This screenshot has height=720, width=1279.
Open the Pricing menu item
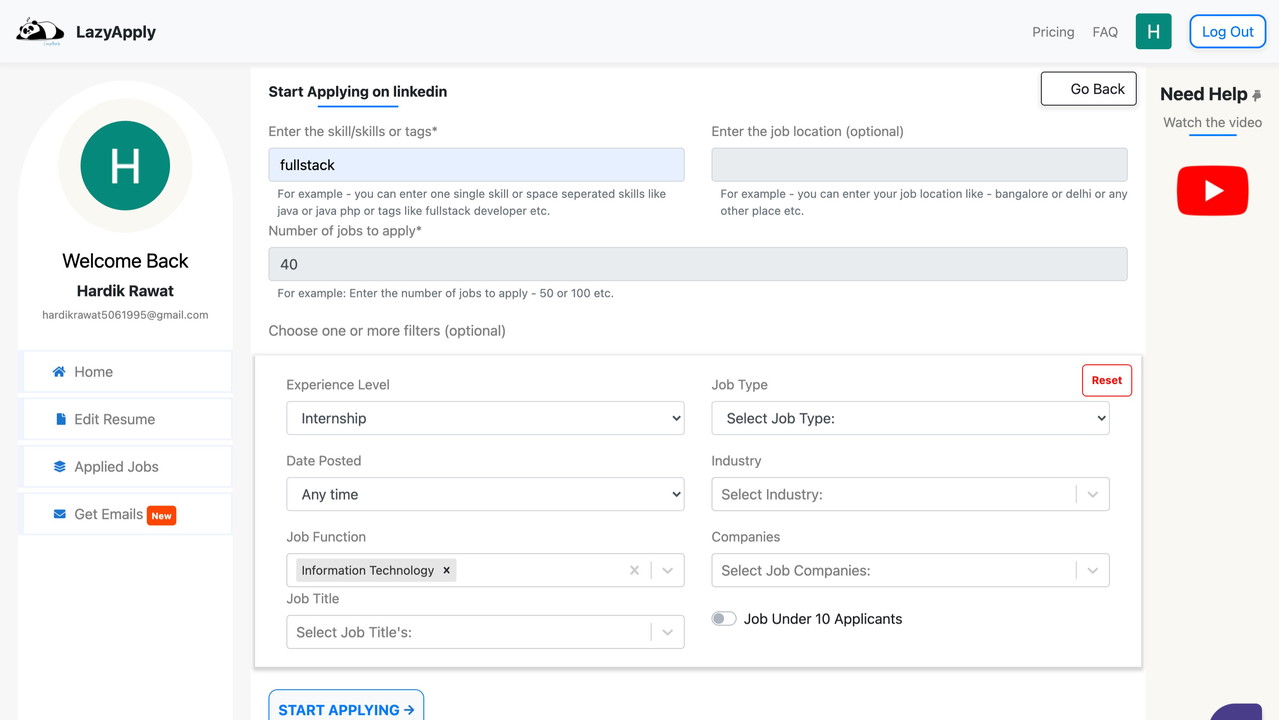1052,31
